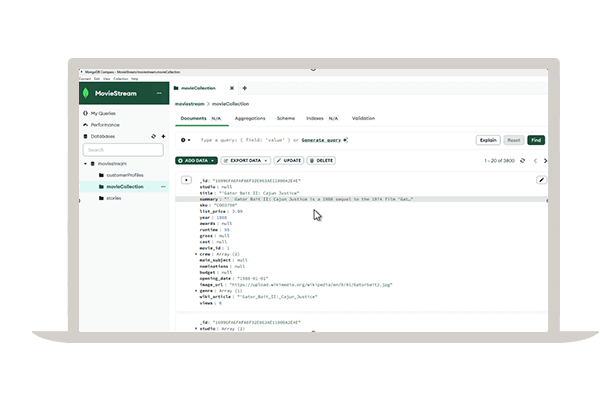Expand the genre Array (1) field
Viewport: 600px width, 400px height.
[x=196, y=291]
